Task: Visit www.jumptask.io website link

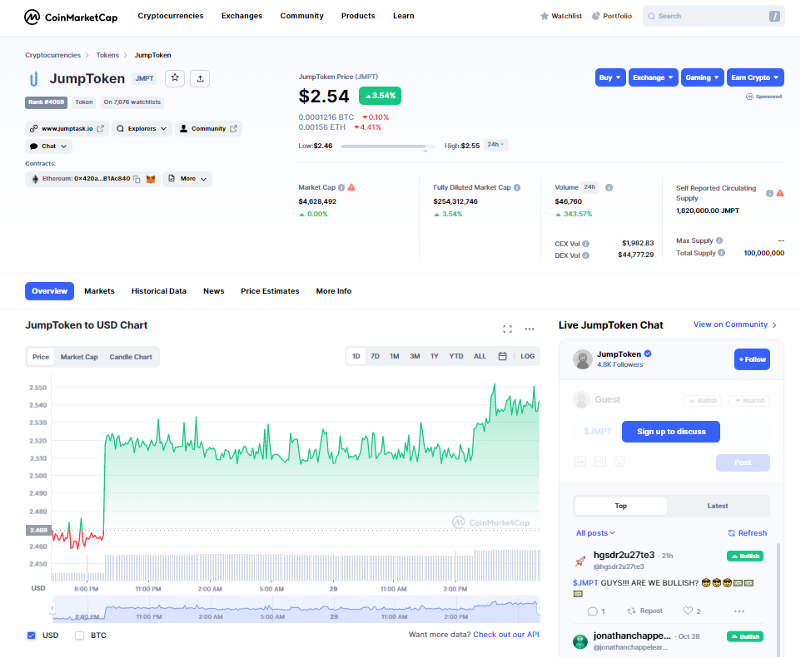Action: point(67,129)
